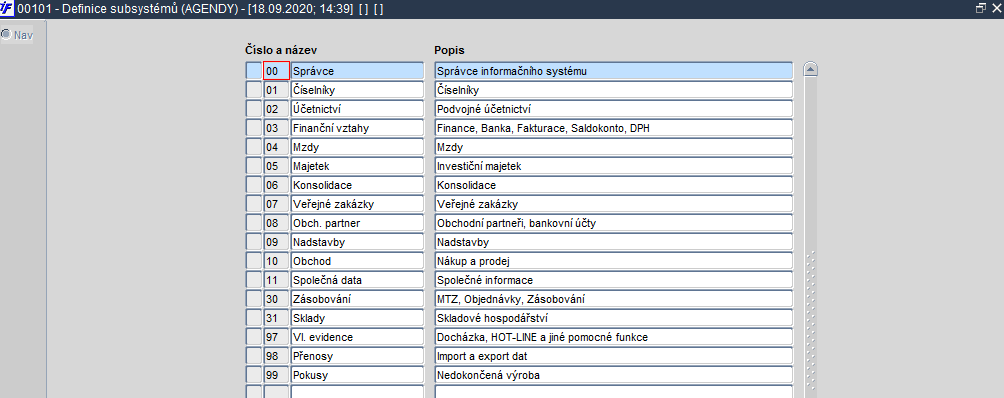Select the row marker for 03 Finanční vztahy
This screenshot has width=1004, height=398.
254,128
